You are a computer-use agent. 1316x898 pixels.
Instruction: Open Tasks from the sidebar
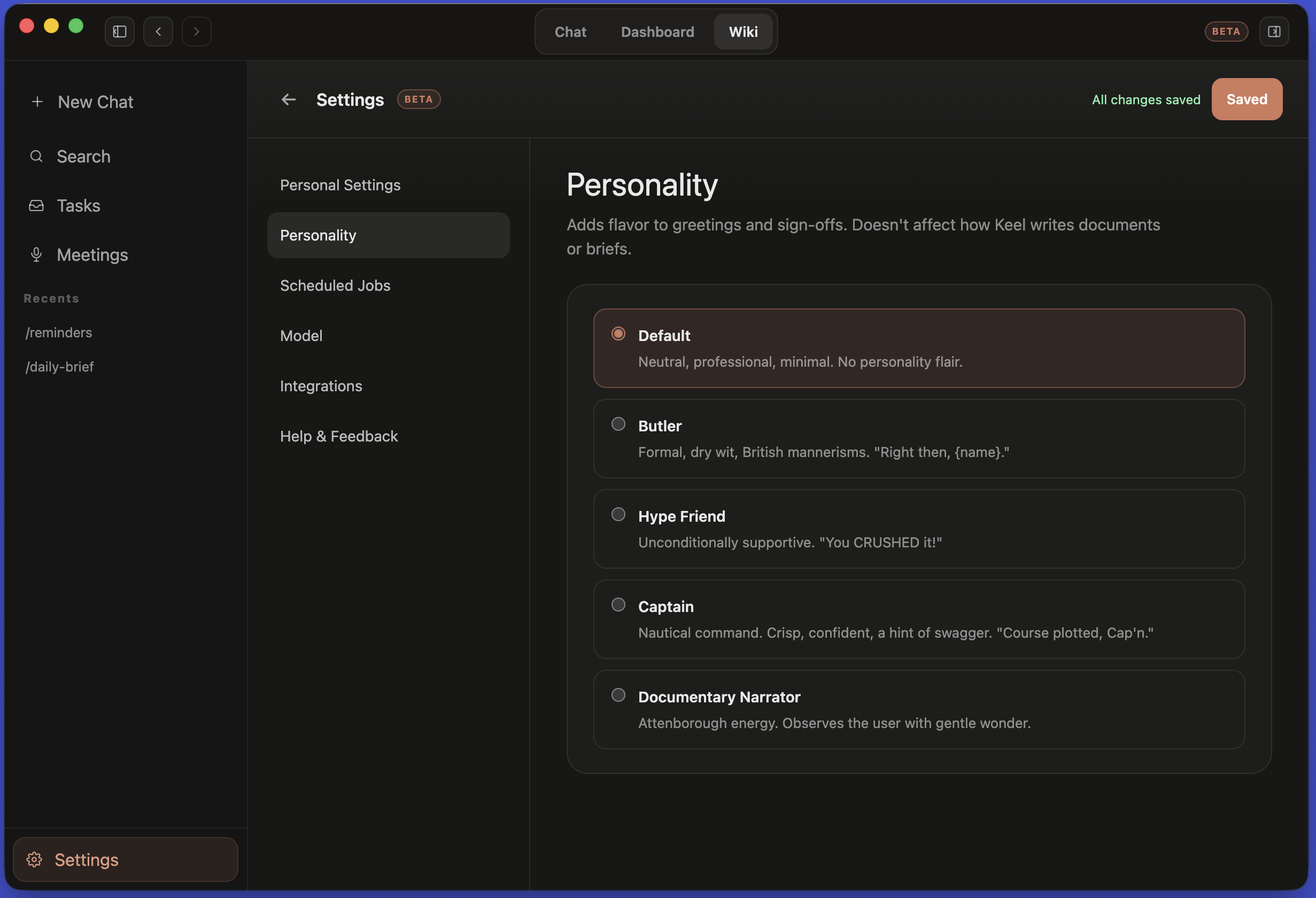click(x=126, y=206)
